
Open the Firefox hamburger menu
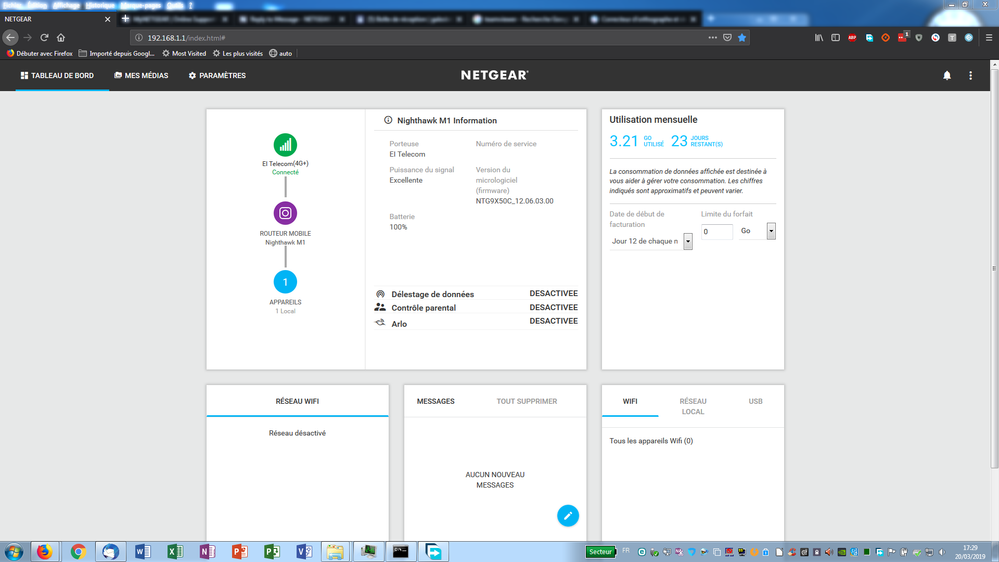point(989,38)
